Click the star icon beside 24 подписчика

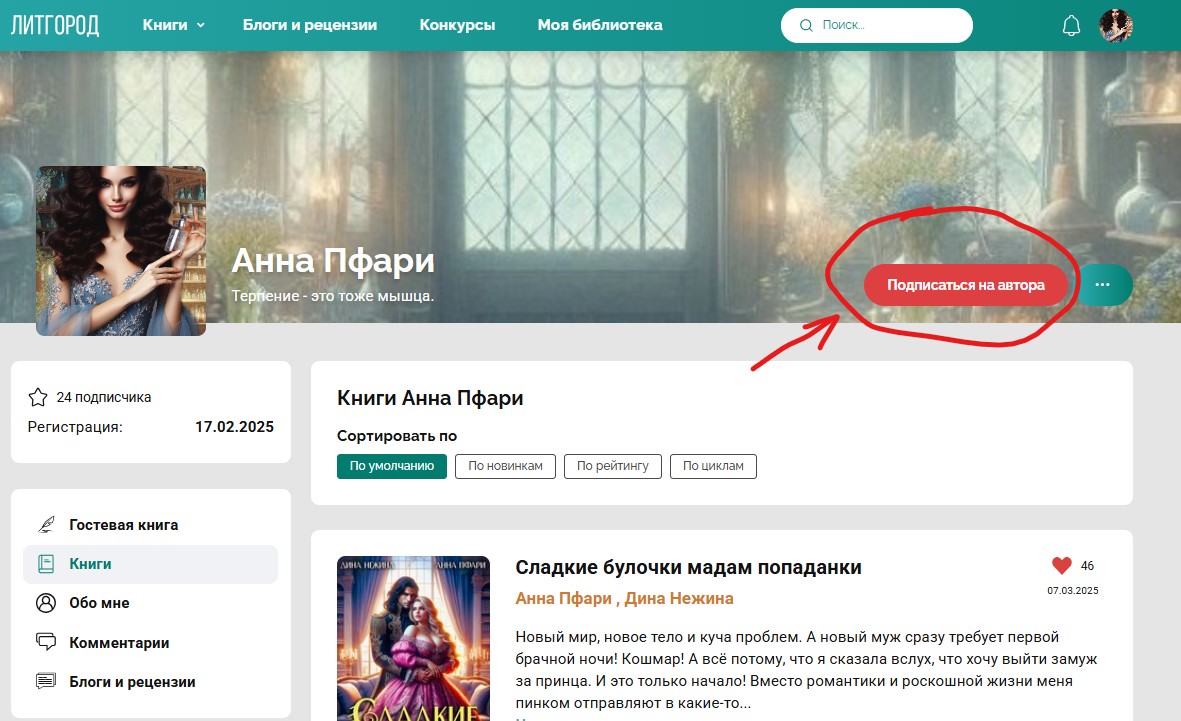(38, 397)
